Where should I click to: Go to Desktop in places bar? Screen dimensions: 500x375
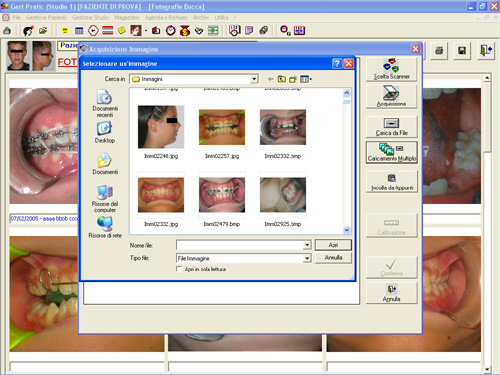(x=105, y=133)
